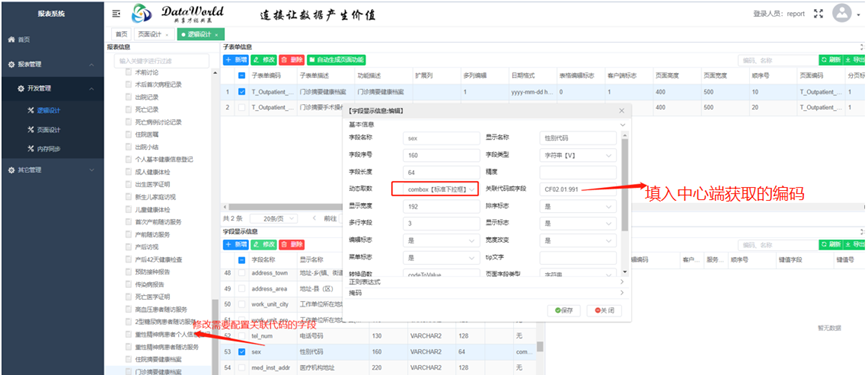Click the DataWorld logo

click(x=178, y=14)
